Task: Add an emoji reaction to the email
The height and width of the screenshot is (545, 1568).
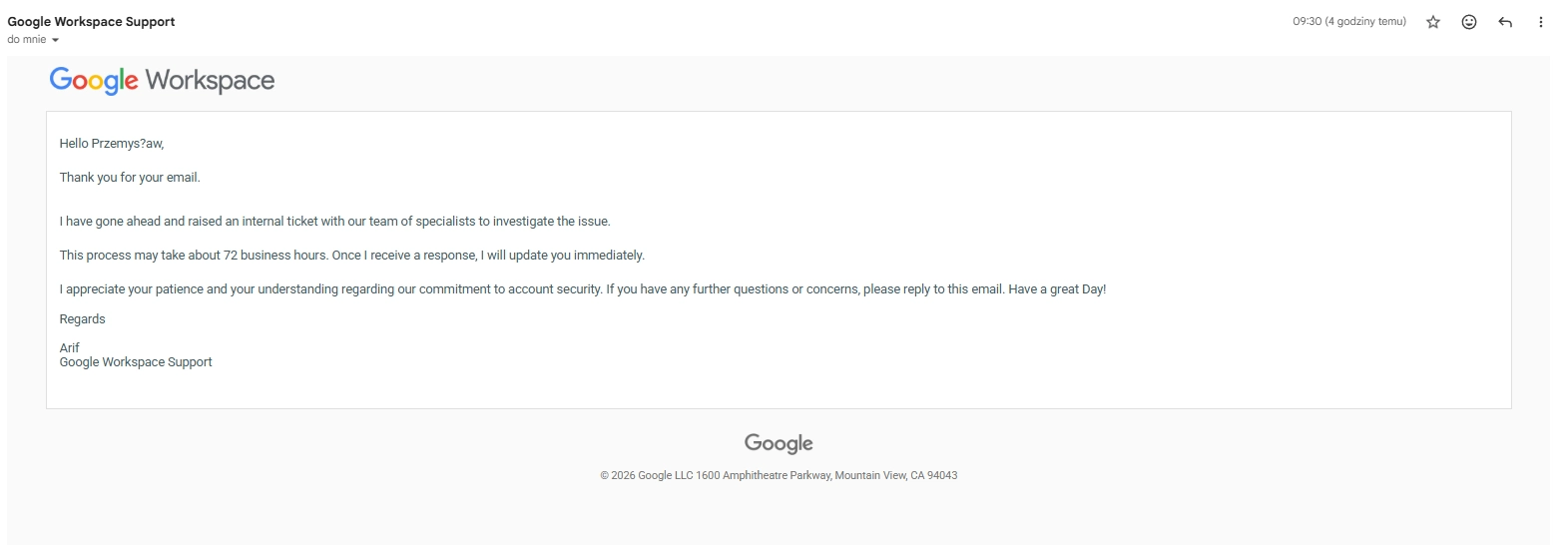Action: coord(1469,22)
